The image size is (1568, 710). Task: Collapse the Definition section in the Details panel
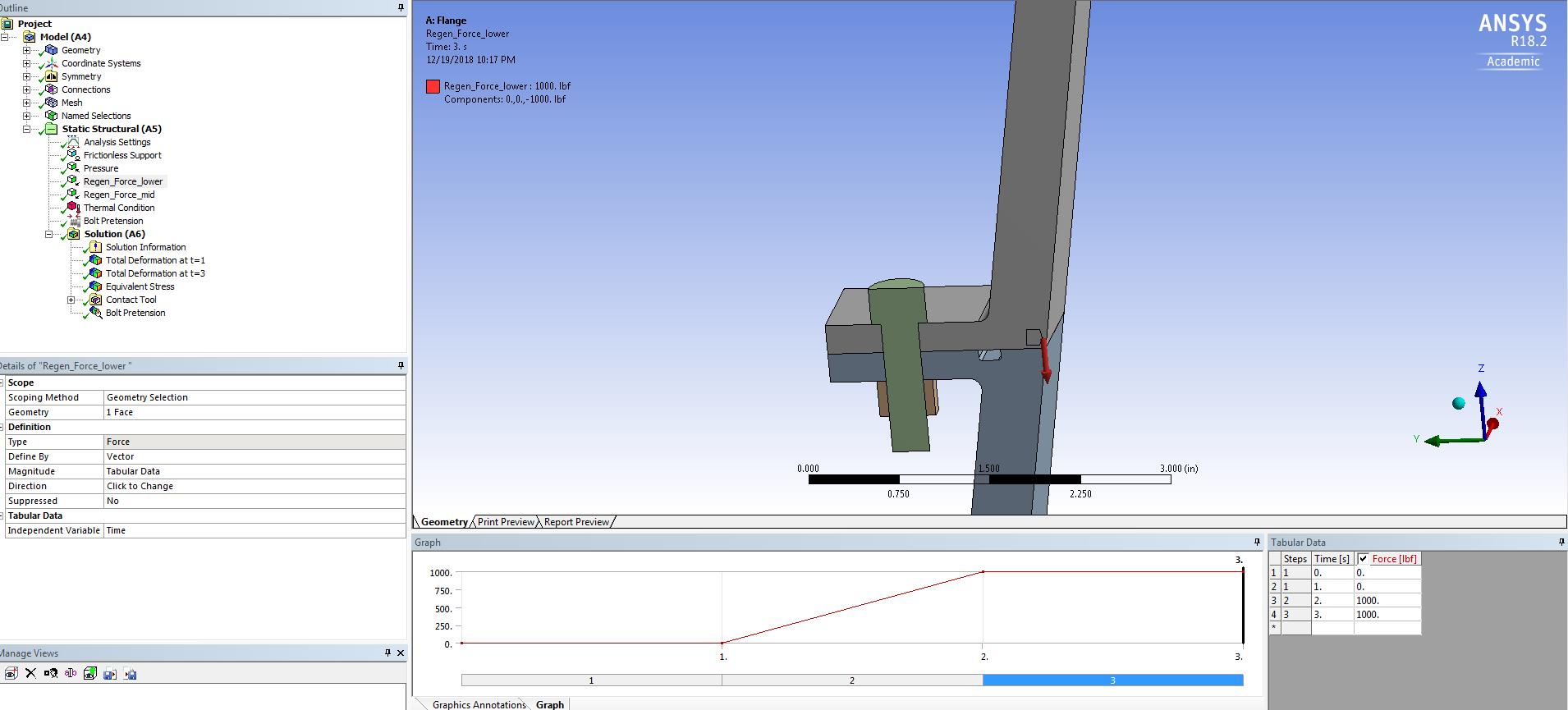pyautogui.click(x=2, y=427)
